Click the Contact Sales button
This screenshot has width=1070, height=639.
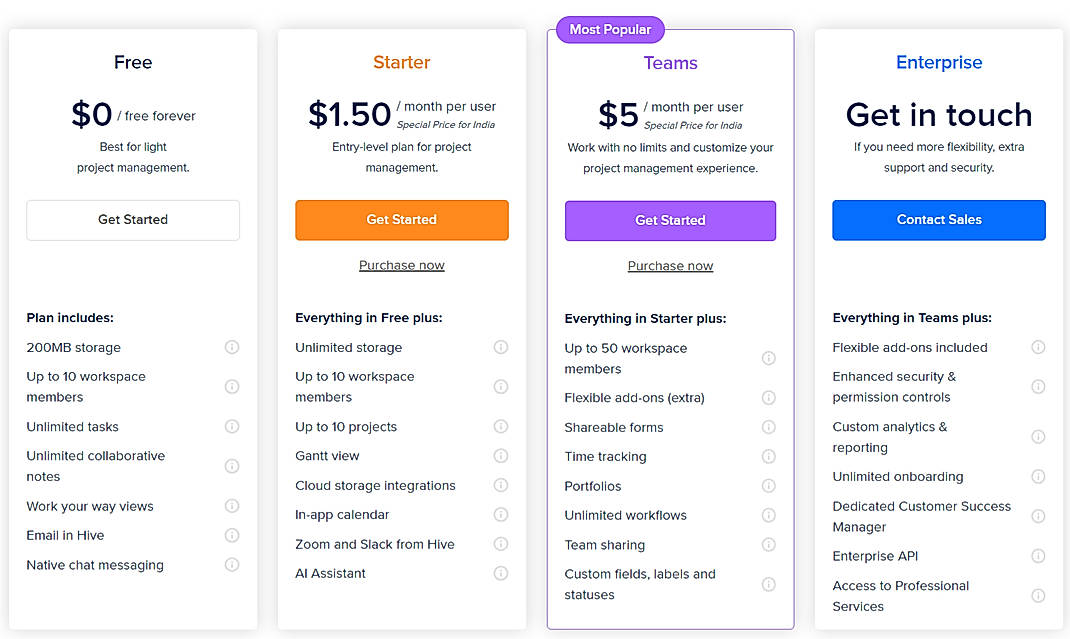click(x=939, y=220)
